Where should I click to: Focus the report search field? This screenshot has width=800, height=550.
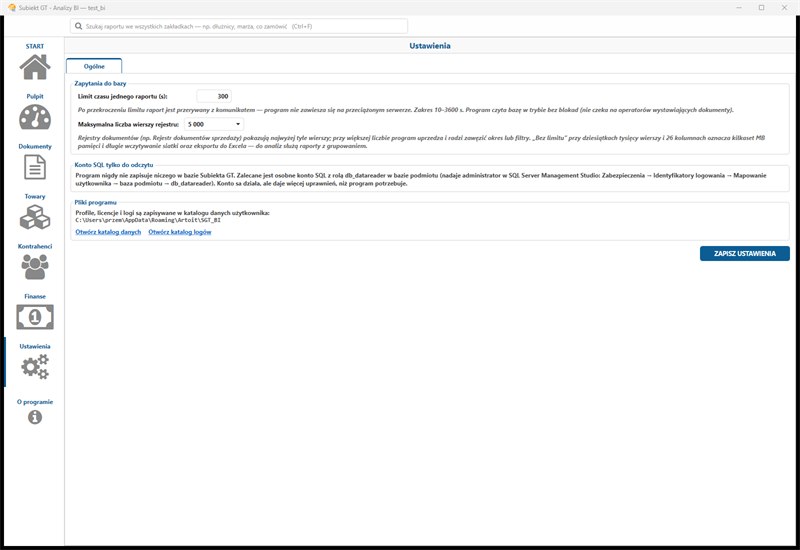pos(239,26)
